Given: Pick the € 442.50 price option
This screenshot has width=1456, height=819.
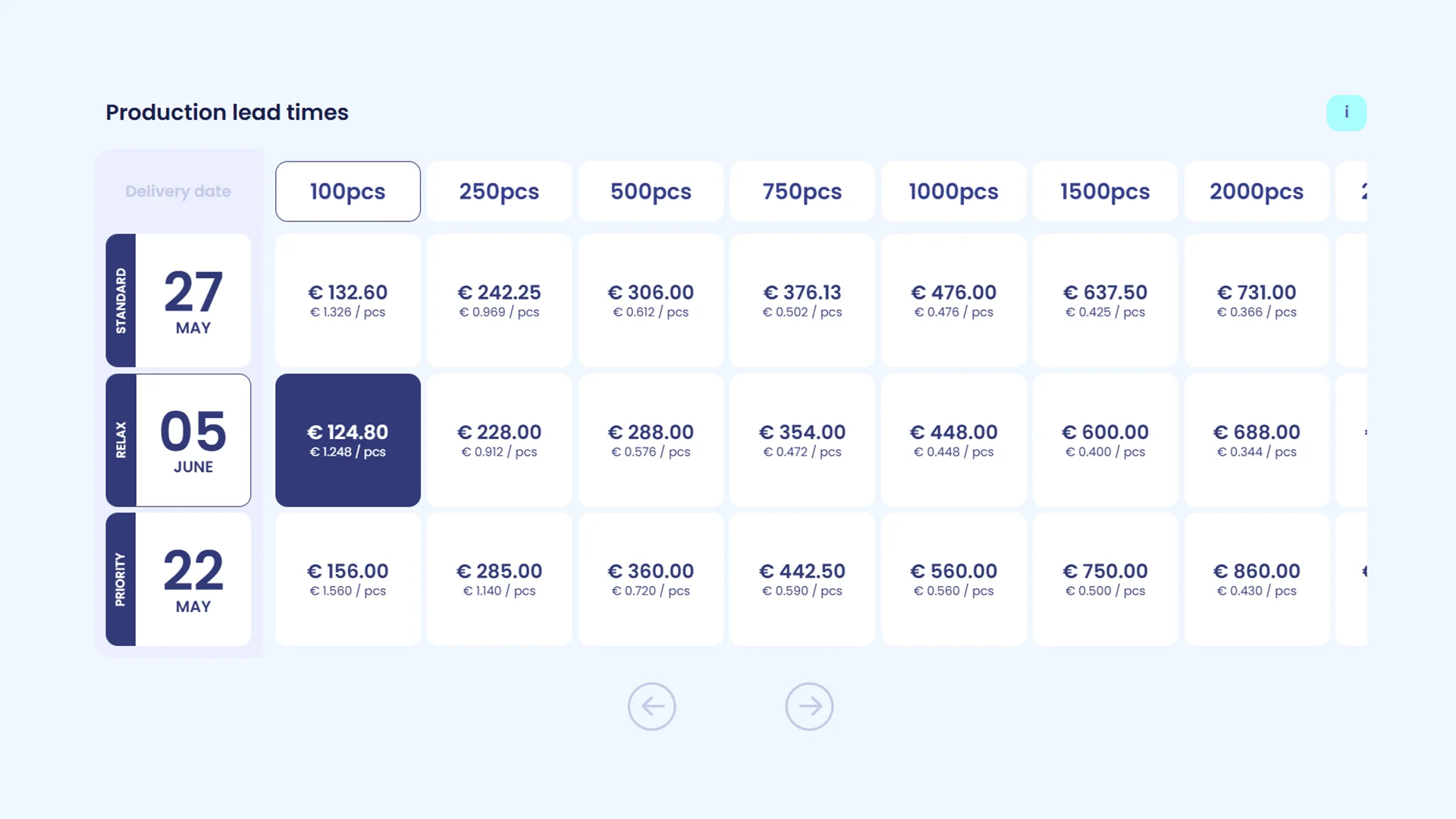Looking at the screenshot, I should pos(802,579).
